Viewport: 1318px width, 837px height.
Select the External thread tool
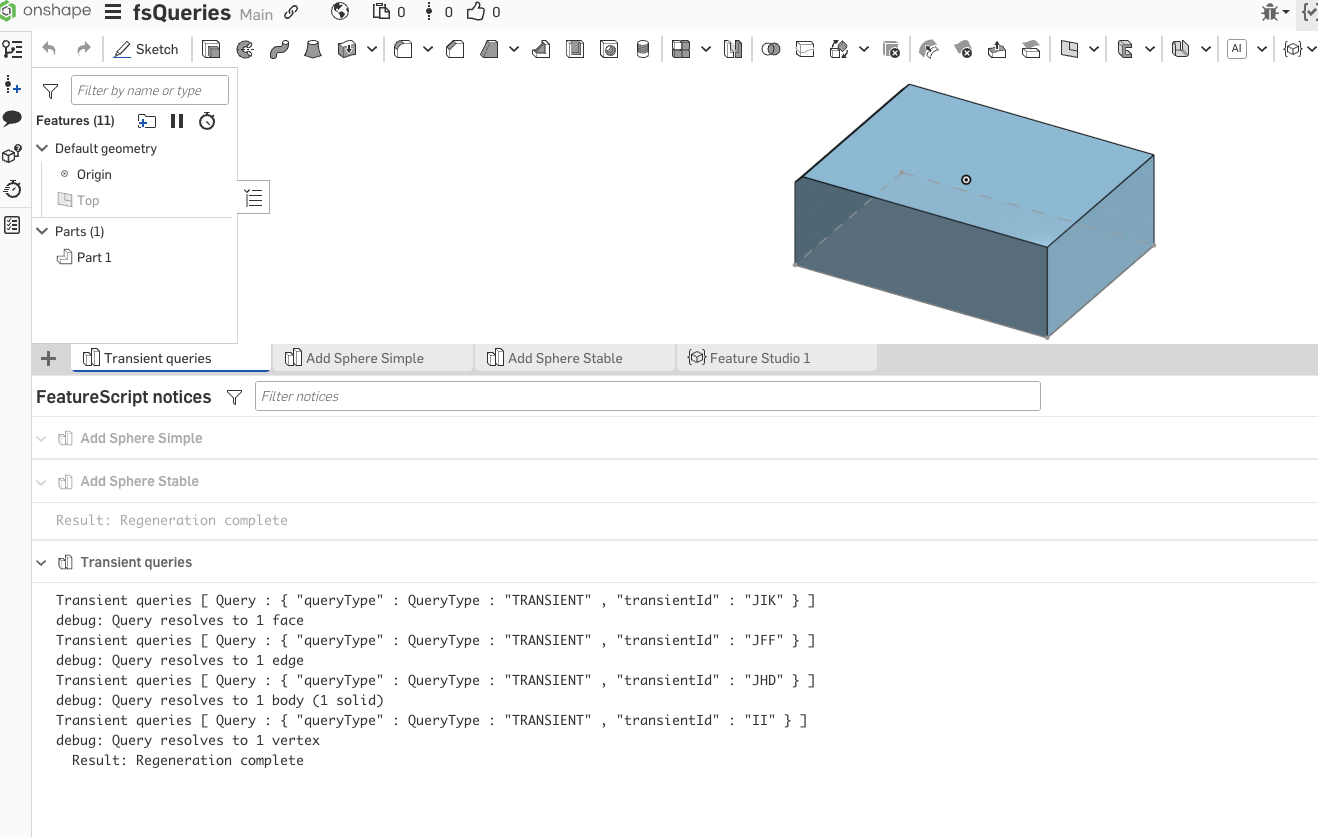click(643, 49)
